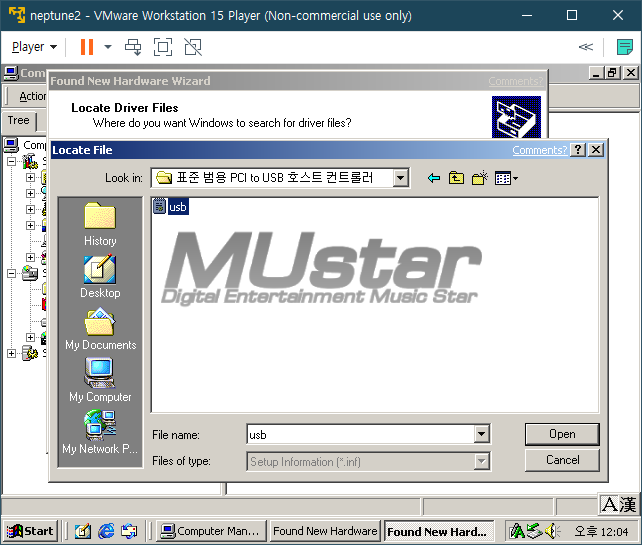Launch Internet Explorer from Quick Launch
This screenshot has width=642, height=545.
(106, 531)
